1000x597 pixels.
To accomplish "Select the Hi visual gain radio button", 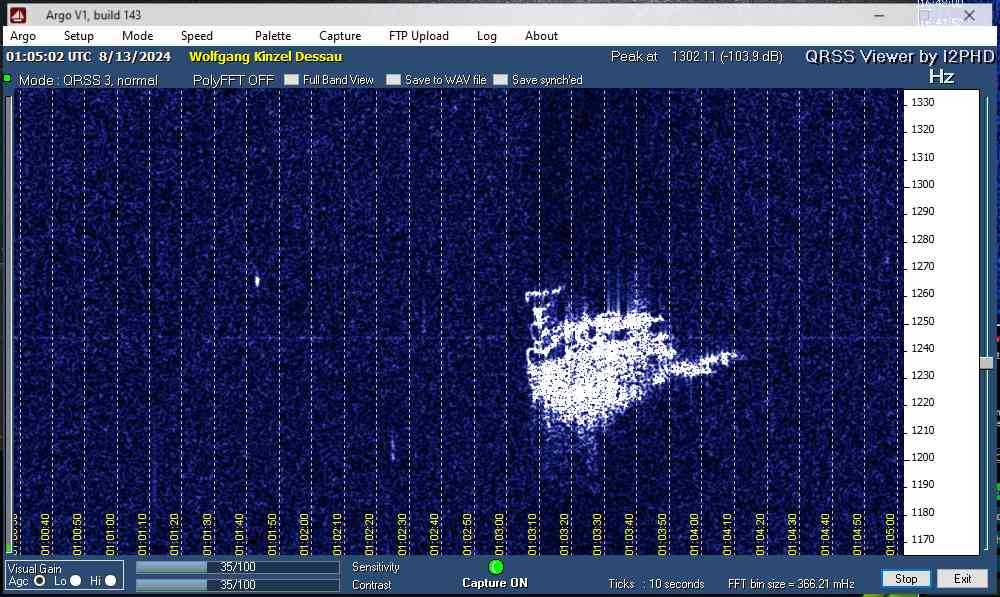I will [110, 581].
